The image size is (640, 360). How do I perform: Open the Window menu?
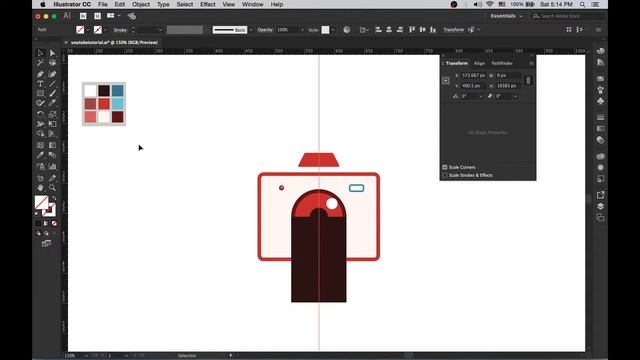point(253,4)
